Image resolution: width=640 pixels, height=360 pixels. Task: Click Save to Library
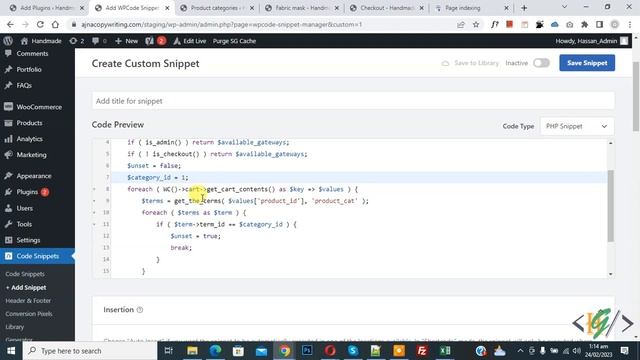(x=470, y=63)
